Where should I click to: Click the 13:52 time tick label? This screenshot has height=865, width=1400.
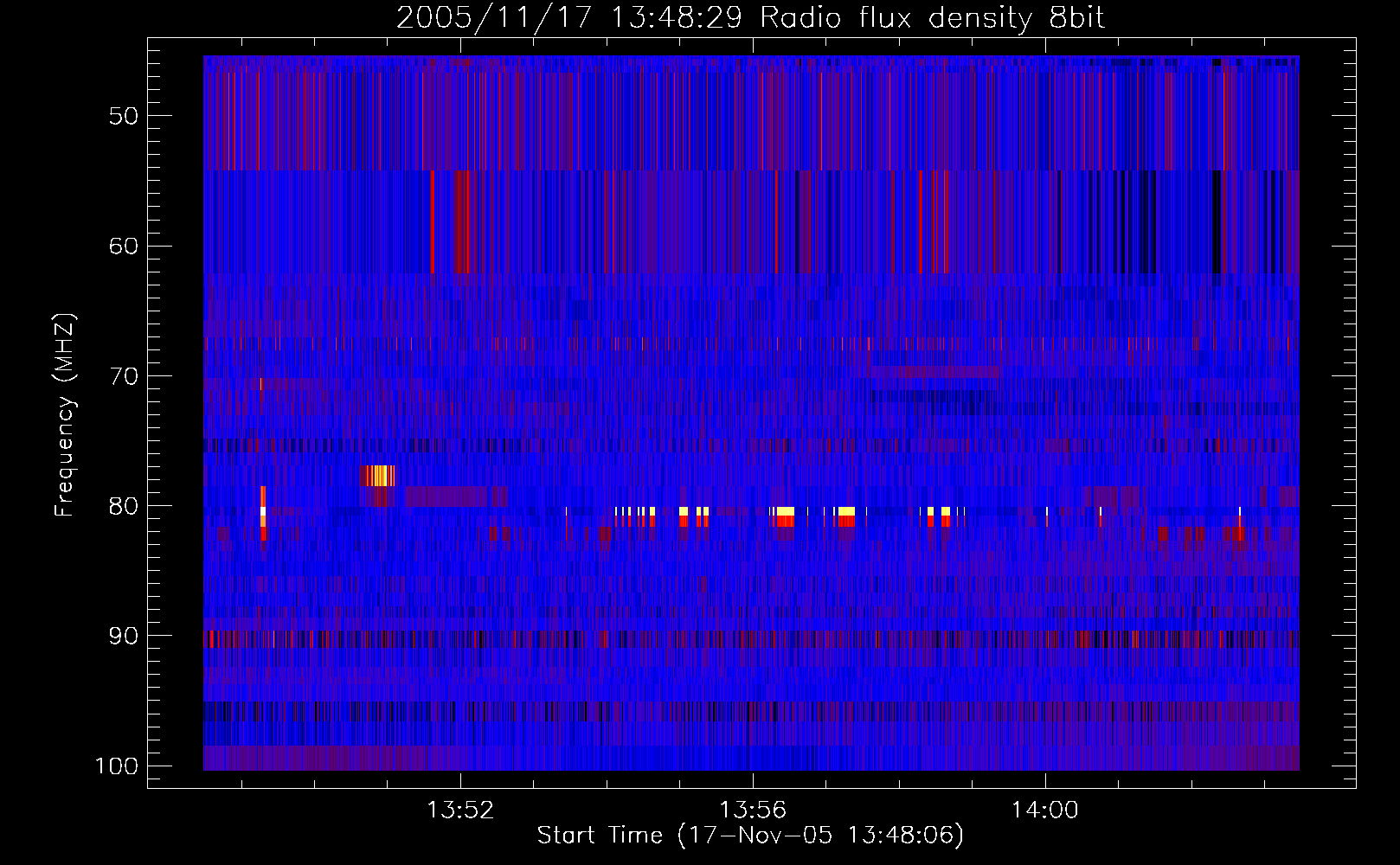460,811
